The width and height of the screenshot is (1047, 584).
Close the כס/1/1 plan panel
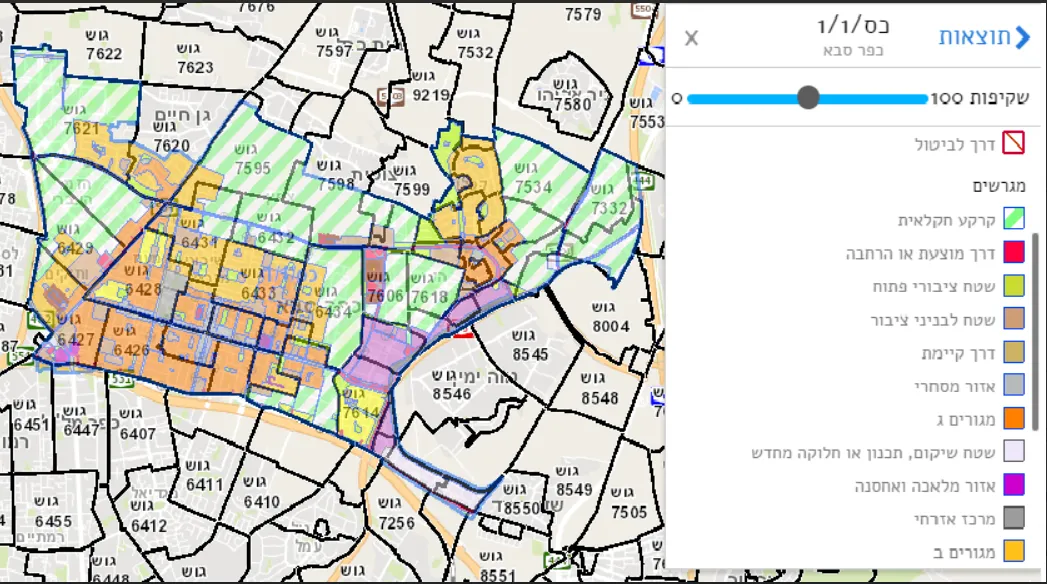click(x=691, y=38)
